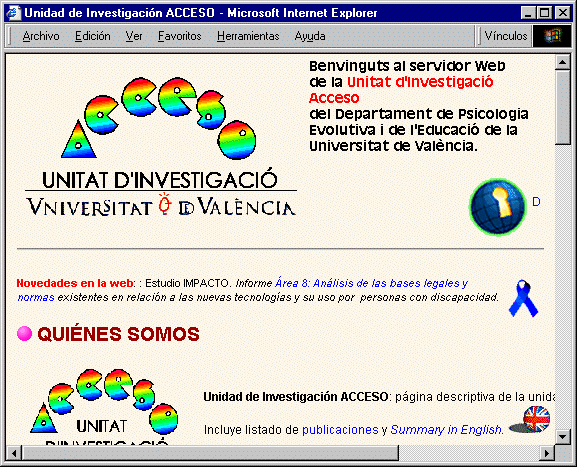This screenshot has width=577, height=467.
Task: Open the Ayuda menu
Action: (310, 36)
